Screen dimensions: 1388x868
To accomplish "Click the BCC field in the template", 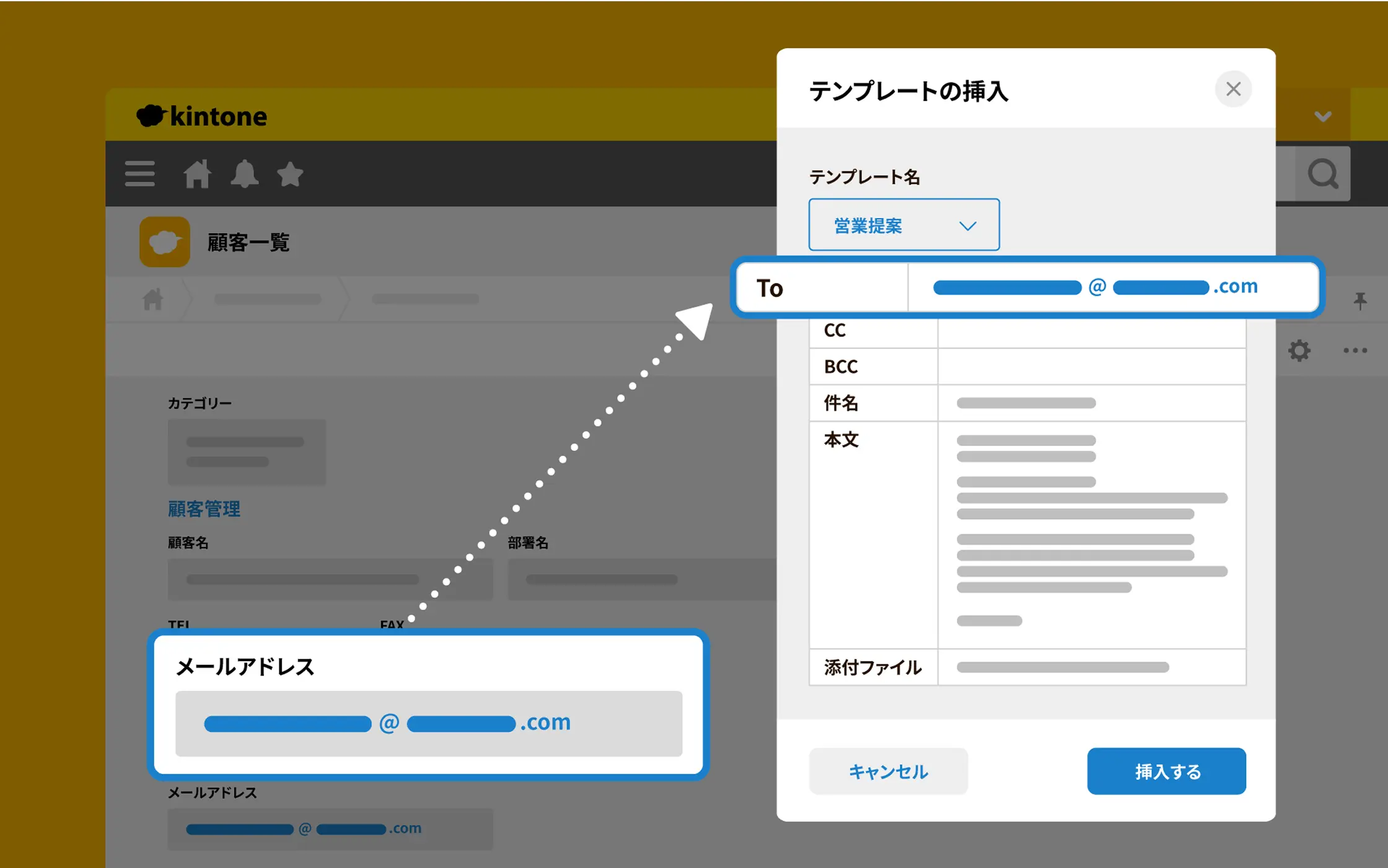I will [x=1091, y=367].
